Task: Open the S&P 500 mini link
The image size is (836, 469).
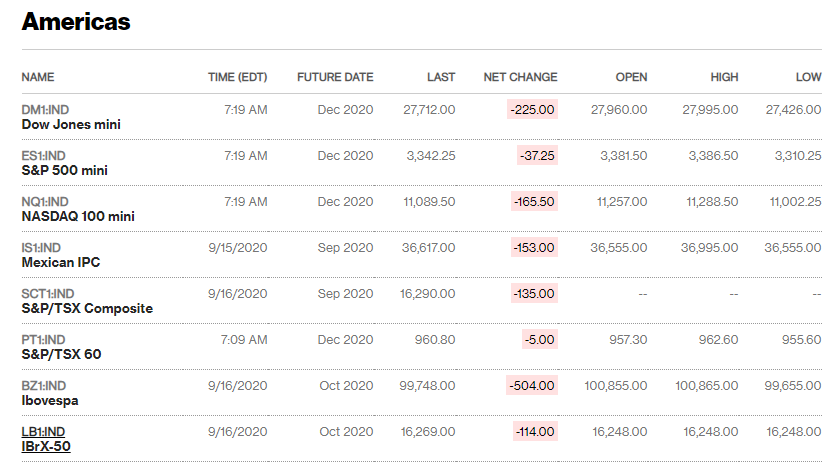Action: (65, 171)
